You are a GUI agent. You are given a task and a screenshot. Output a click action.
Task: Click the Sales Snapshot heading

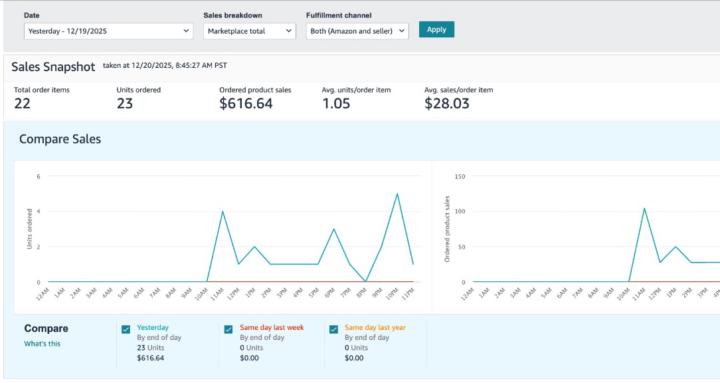click(x=53, y=67)
